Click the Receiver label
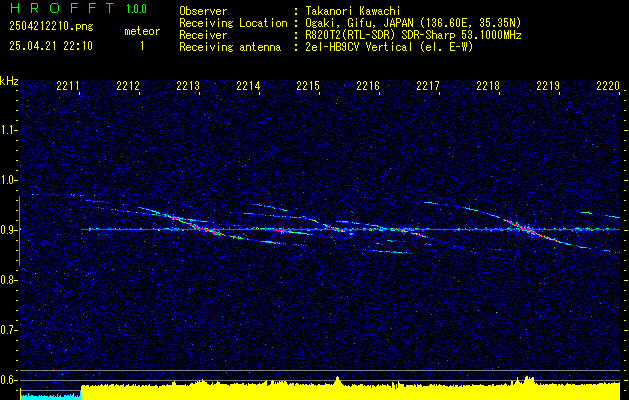Image resolution: width=629 pixels, height=400 pixels. click(203, 35)
